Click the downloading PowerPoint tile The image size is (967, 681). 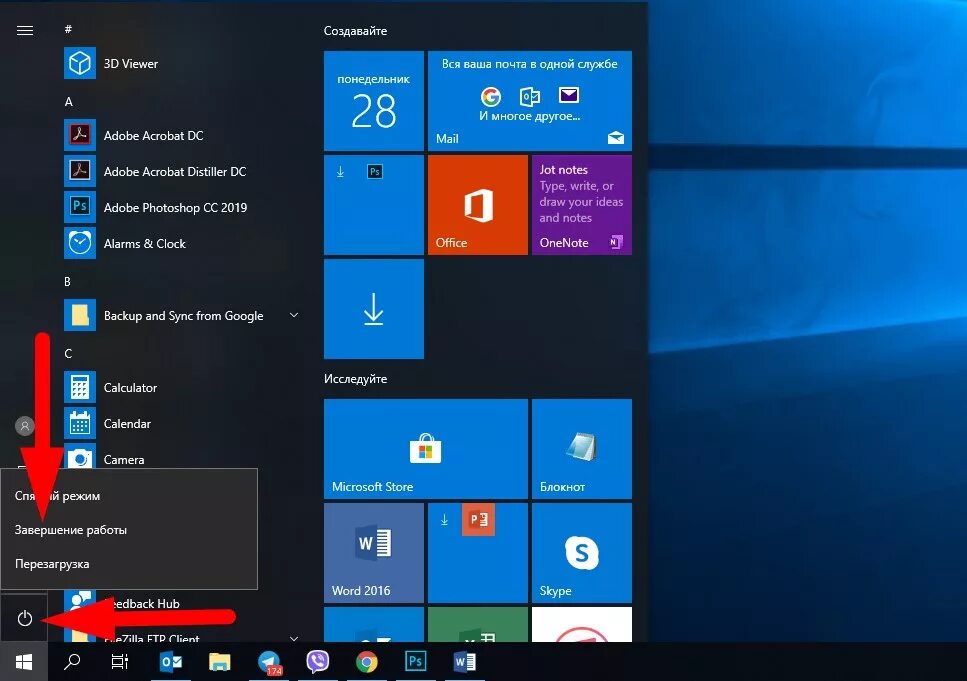[x=478, y=553]
